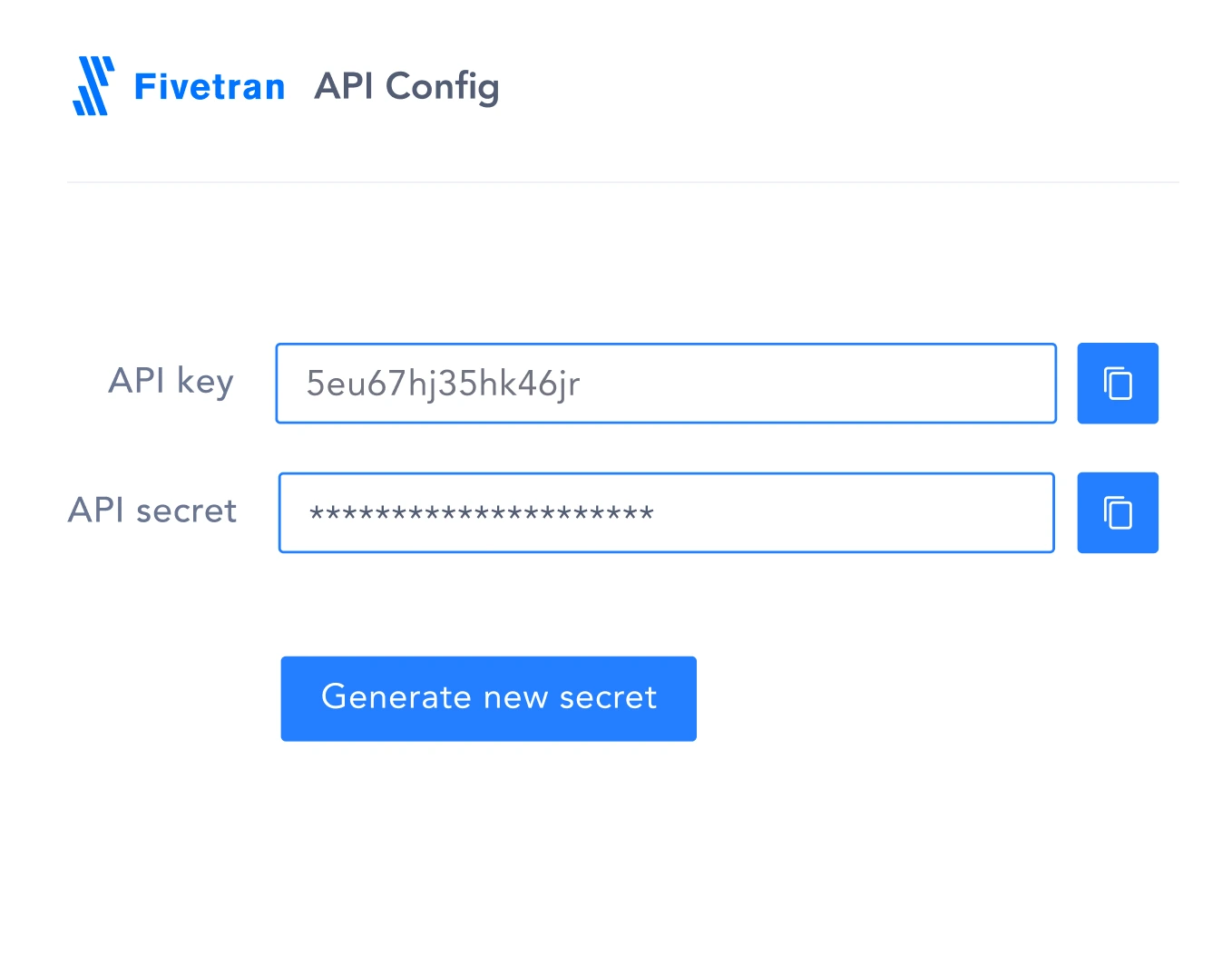Click the 5eu67hj35hk46jr key value text
The height and width of the screenshot is (963, 1232).
[443, 384]
